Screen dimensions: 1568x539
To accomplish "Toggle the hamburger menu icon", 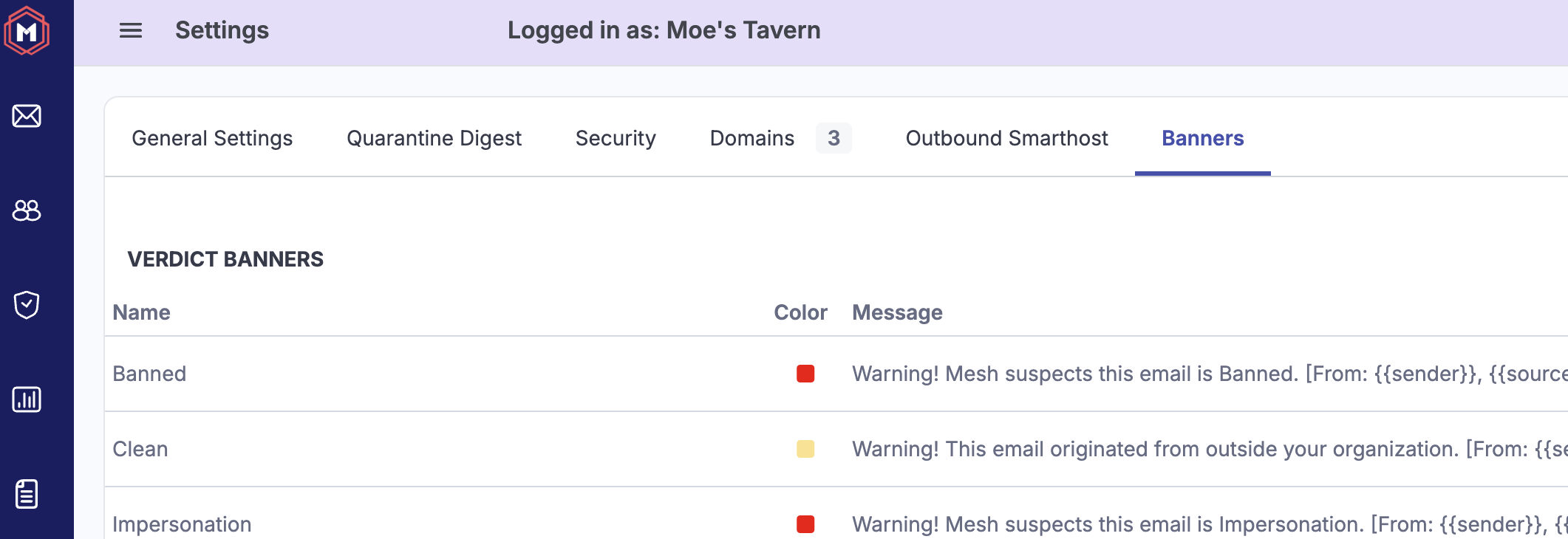I will (x=131, y=30).
